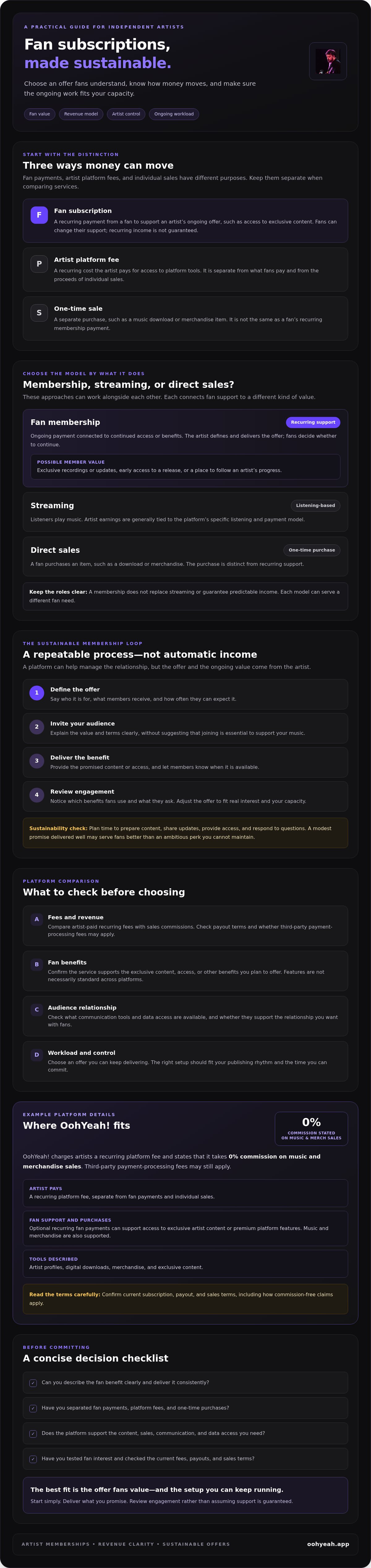Viewport: 371px width, 1568px height.
Task: Click the S icon beside One-time sale
Action: click(x=39, y=313)
